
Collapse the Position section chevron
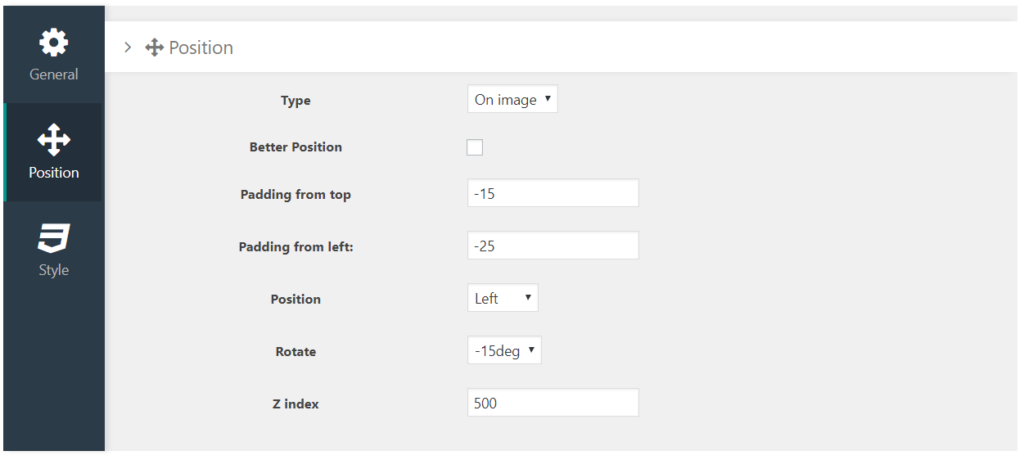(128, 47)
